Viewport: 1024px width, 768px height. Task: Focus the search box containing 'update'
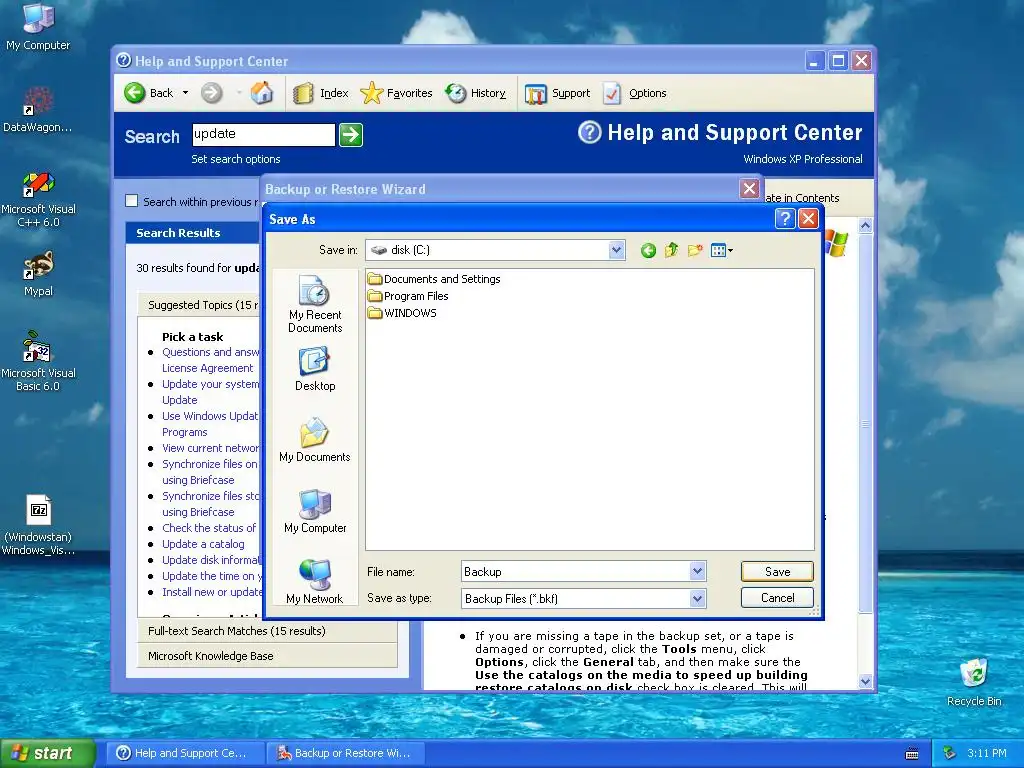pyautogui.click(x=263, y=135)
